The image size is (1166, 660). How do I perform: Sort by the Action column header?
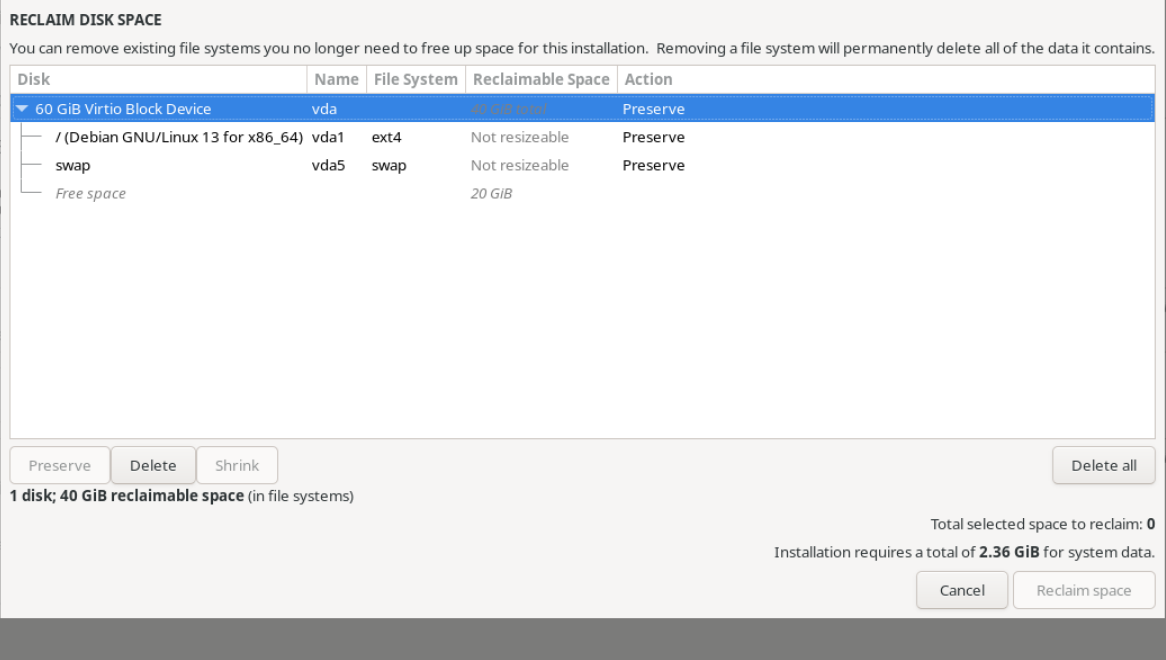pyautogui.click(x=886, y=80)
